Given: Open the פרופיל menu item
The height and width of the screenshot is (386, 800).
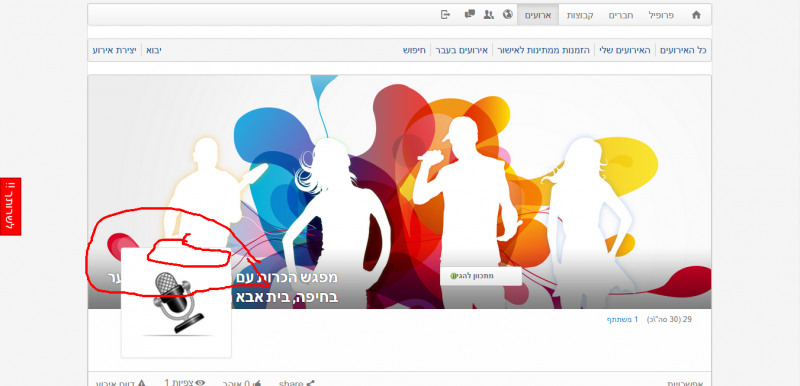Looking at the screenshot, I should pos(661,15).
